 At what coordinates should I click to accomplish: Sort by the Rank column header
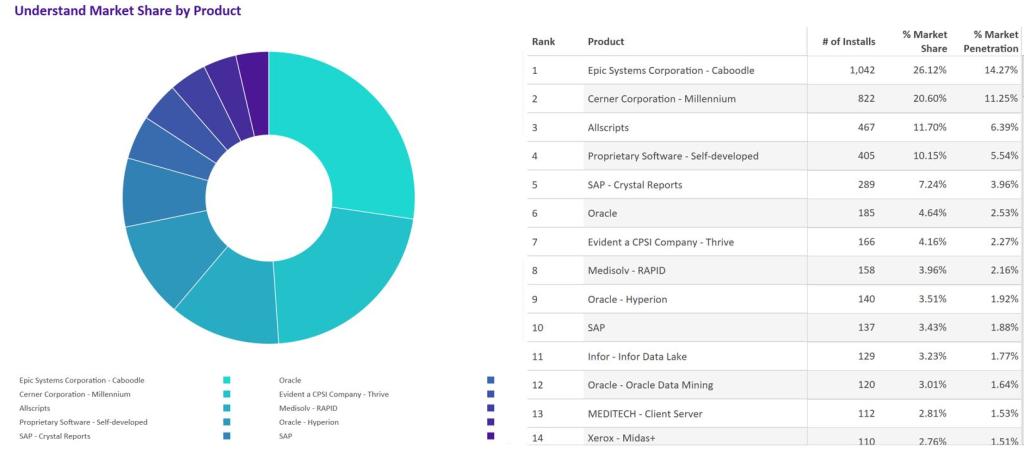pyautogui.click(x=543, y=41)
